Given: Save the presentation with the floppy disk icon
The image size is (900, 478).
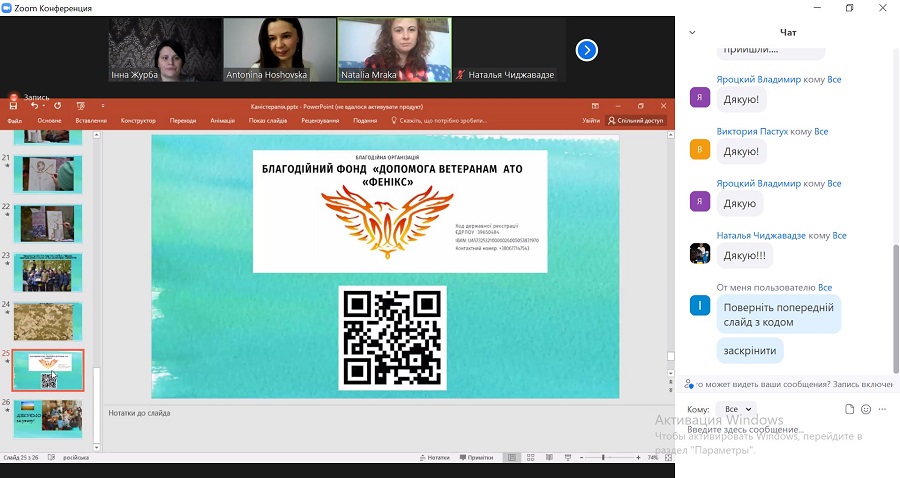Looking at the screenshot, I should (x=13, y=106).
